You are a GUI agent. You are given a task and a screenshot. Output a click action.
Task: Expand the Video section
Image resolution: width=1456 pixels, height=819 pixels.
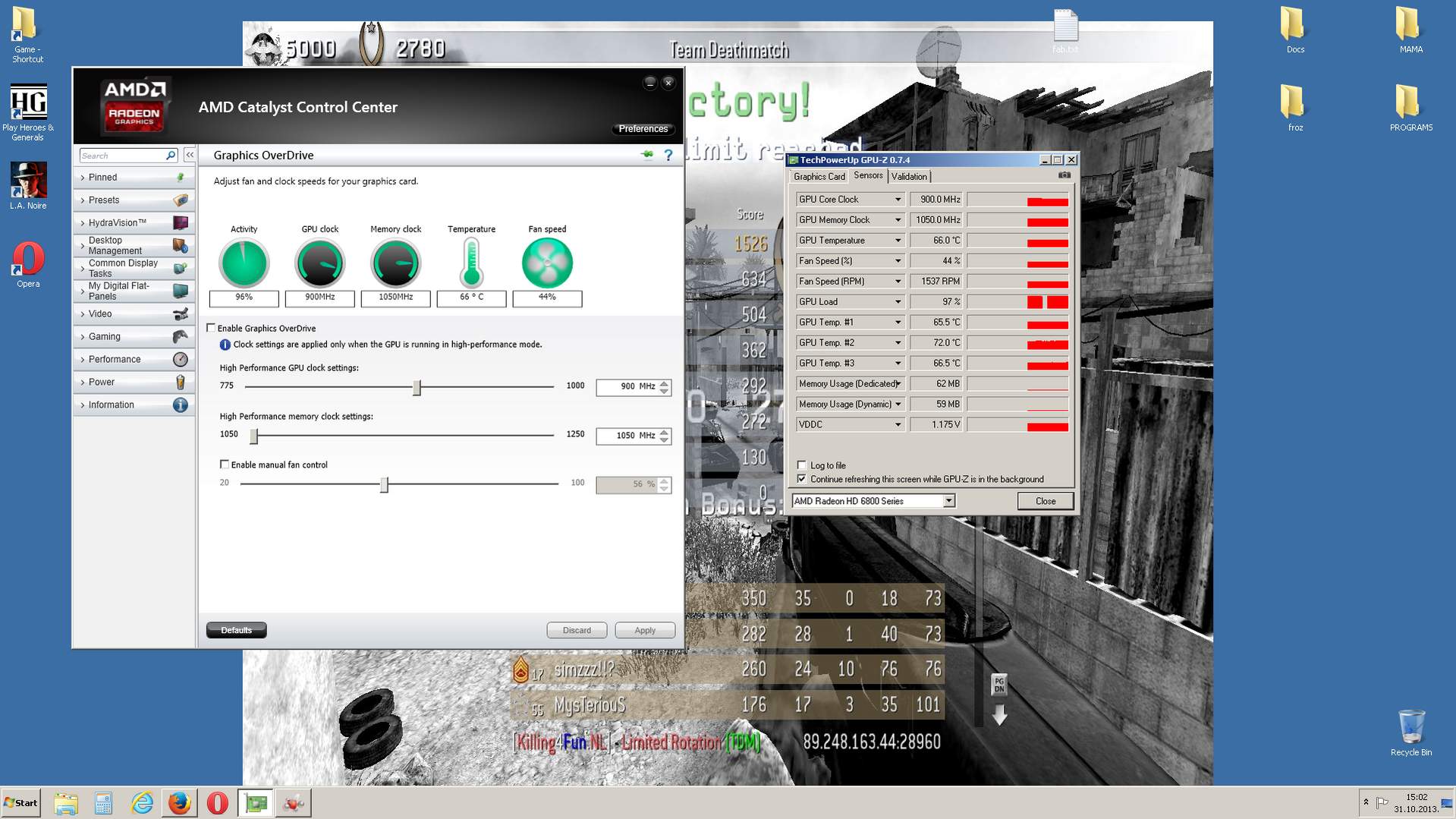pyautogui.click(x=134, y=314)
